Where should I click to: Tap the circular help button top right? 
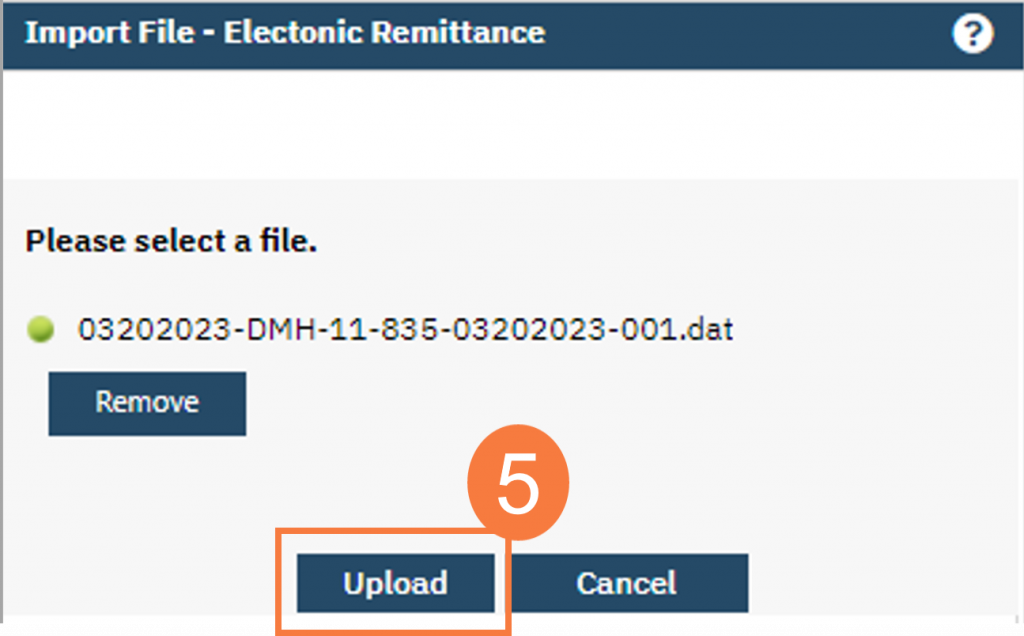(x=971, y=32)
